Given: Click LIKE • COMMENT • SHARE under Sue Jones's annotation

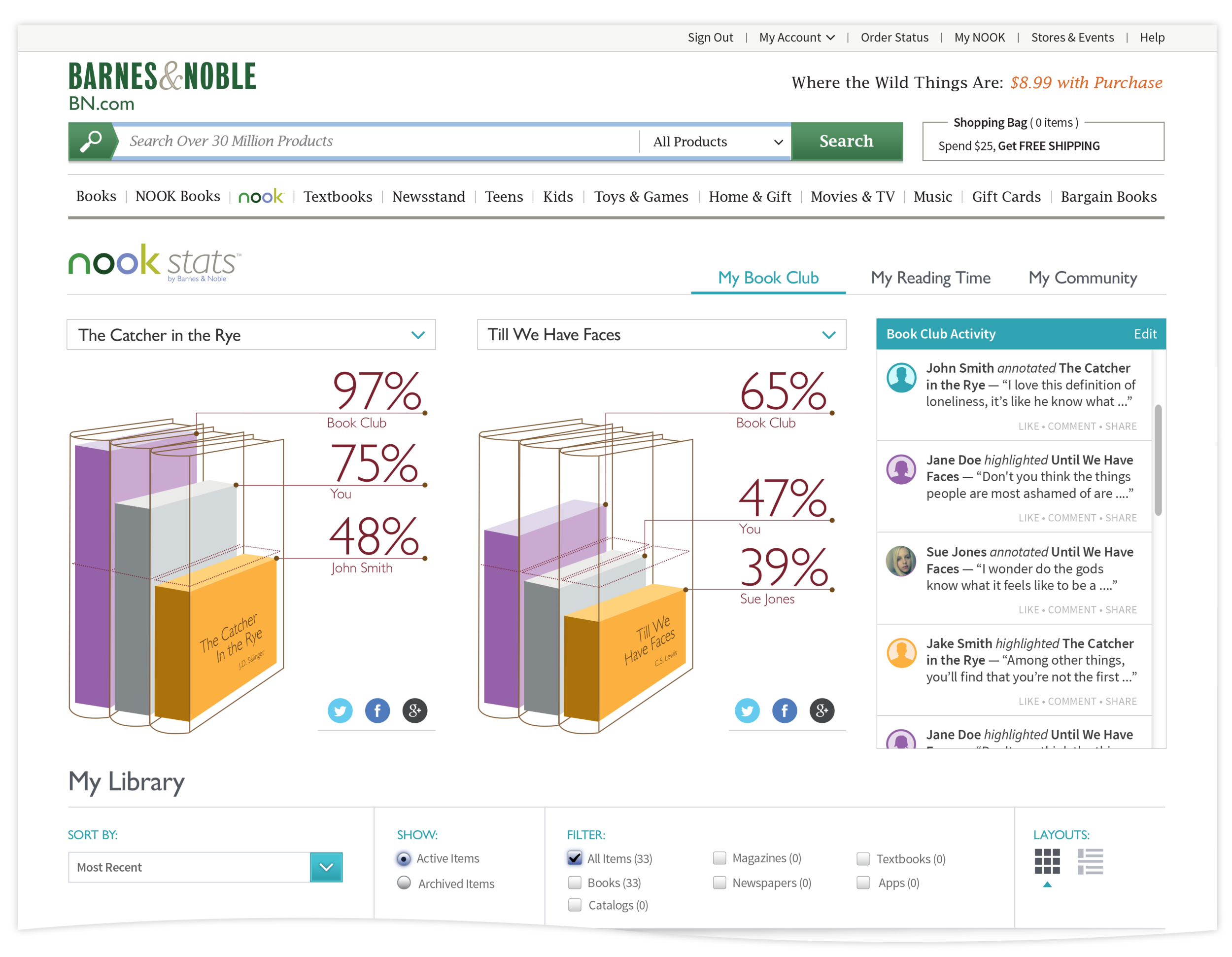Looking at the screenshot, I should pyautogui.click(x=1077, y=609).
